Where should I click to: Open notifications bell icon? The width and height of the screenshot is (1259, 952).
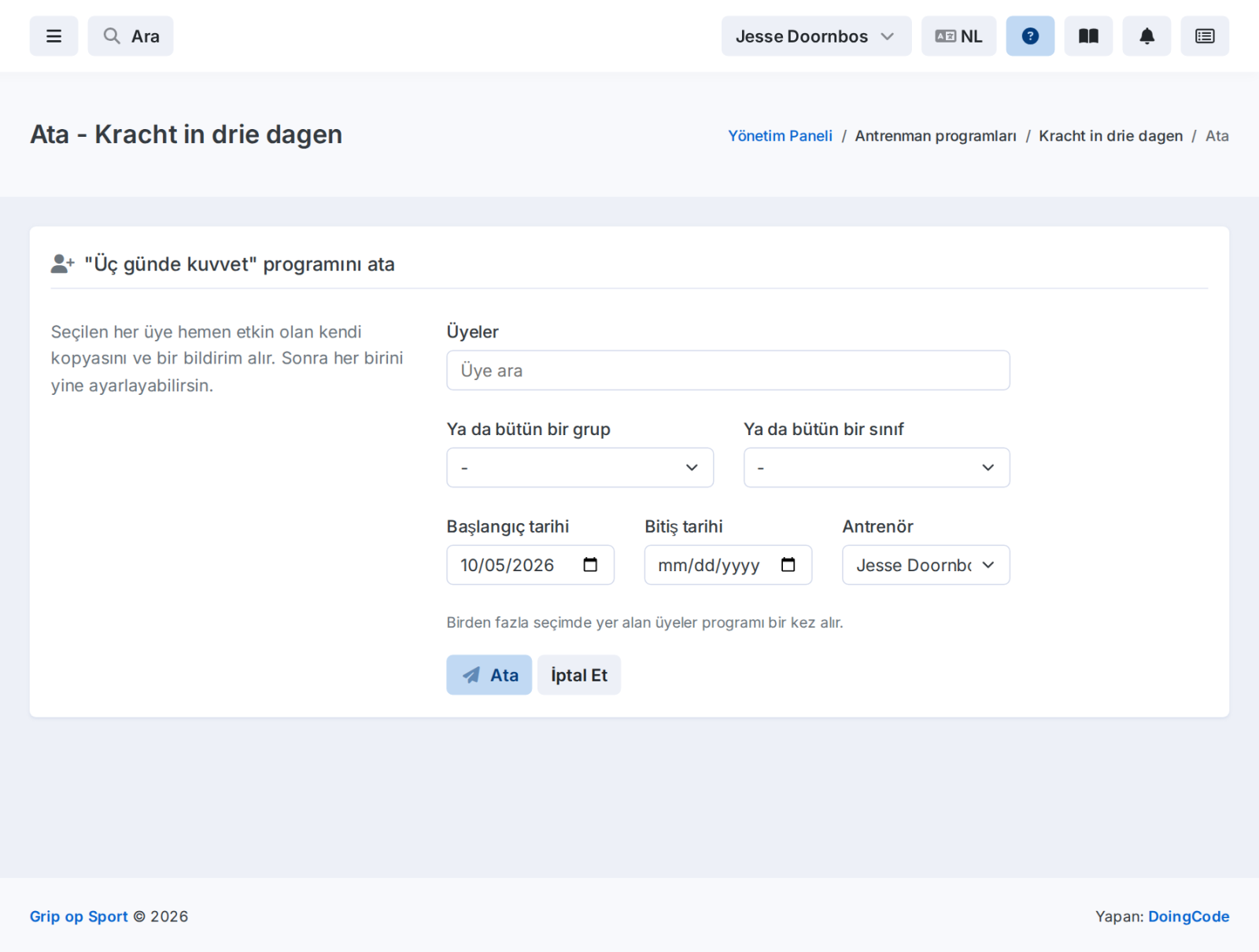[1146, 36]
